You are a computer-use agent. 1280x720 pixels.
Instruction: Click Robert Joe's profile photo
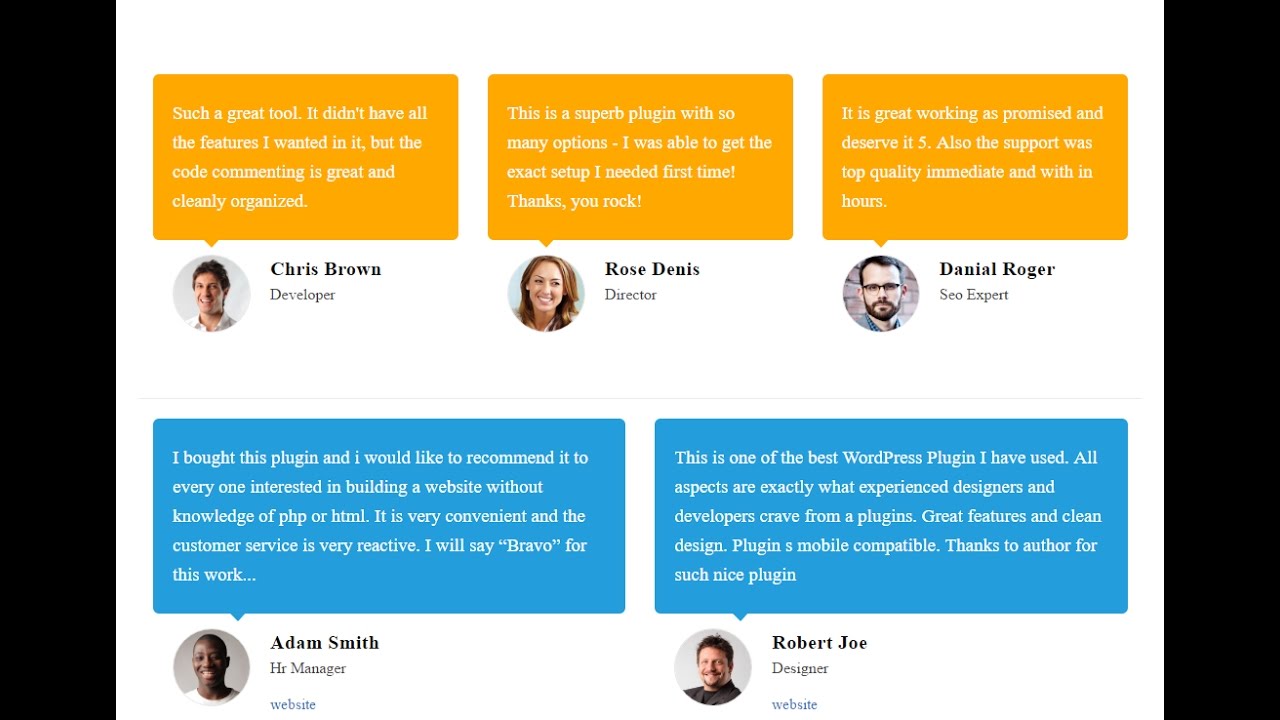713,667
